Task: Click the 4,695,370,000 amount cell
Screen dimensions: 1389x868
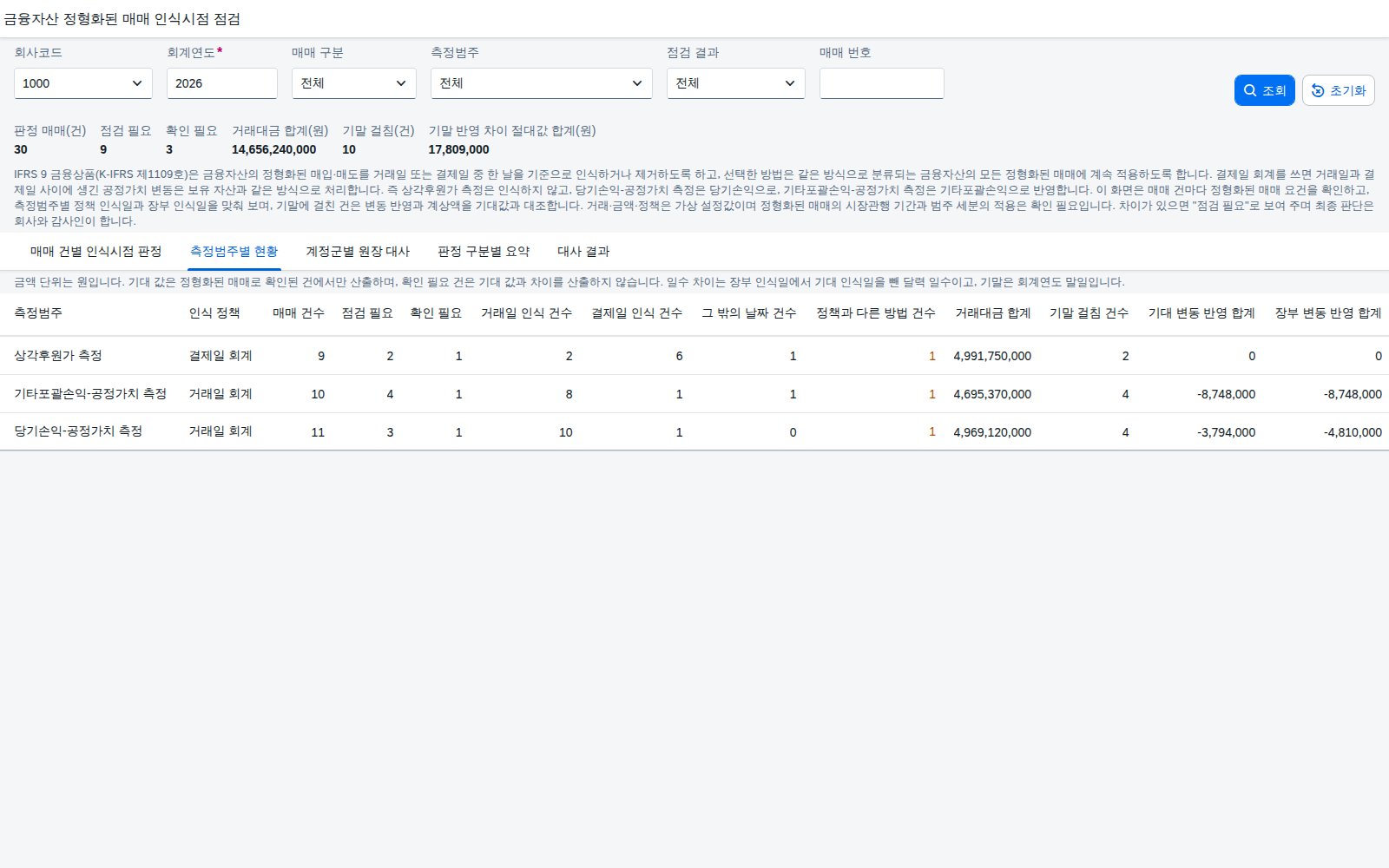Action: pos(992,394)
